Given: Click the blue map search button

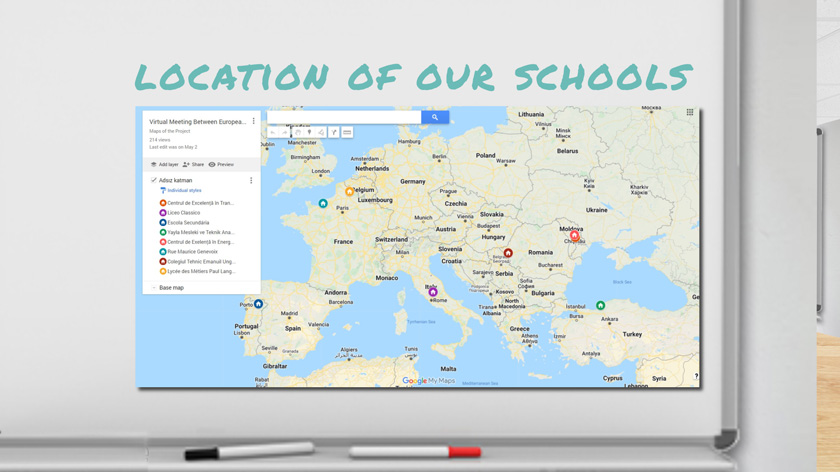Looking at the screenshot, I should tap(434, 117).
